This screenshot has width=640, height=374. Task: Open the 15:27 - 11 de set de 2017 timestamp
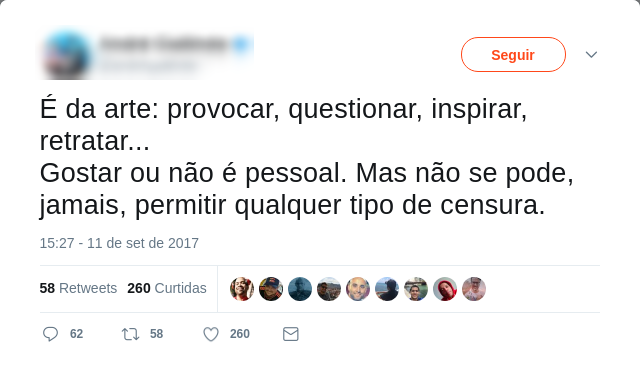pyautogui.click(x=119, y=243)
